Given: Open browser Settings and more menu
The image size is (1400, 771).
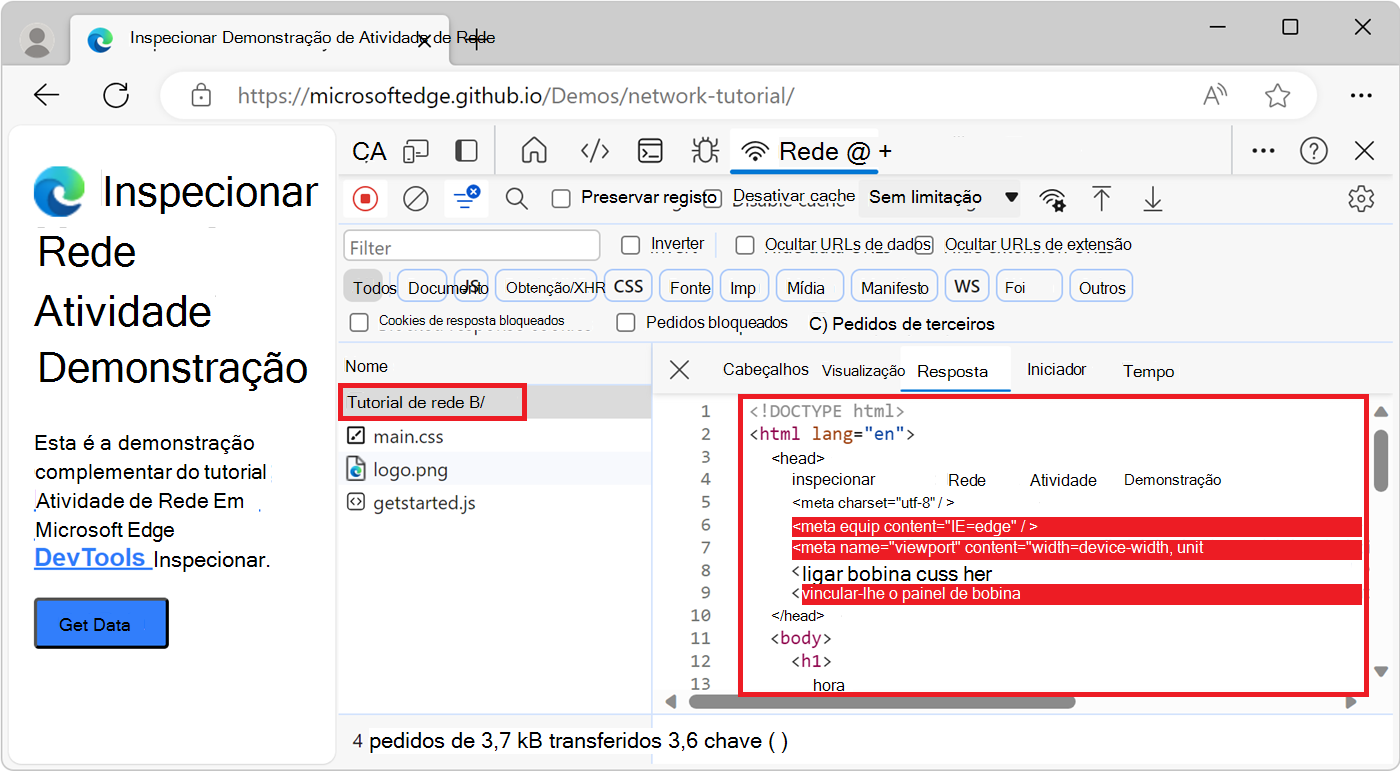Looking at the screenshot, I should 1360,96.
